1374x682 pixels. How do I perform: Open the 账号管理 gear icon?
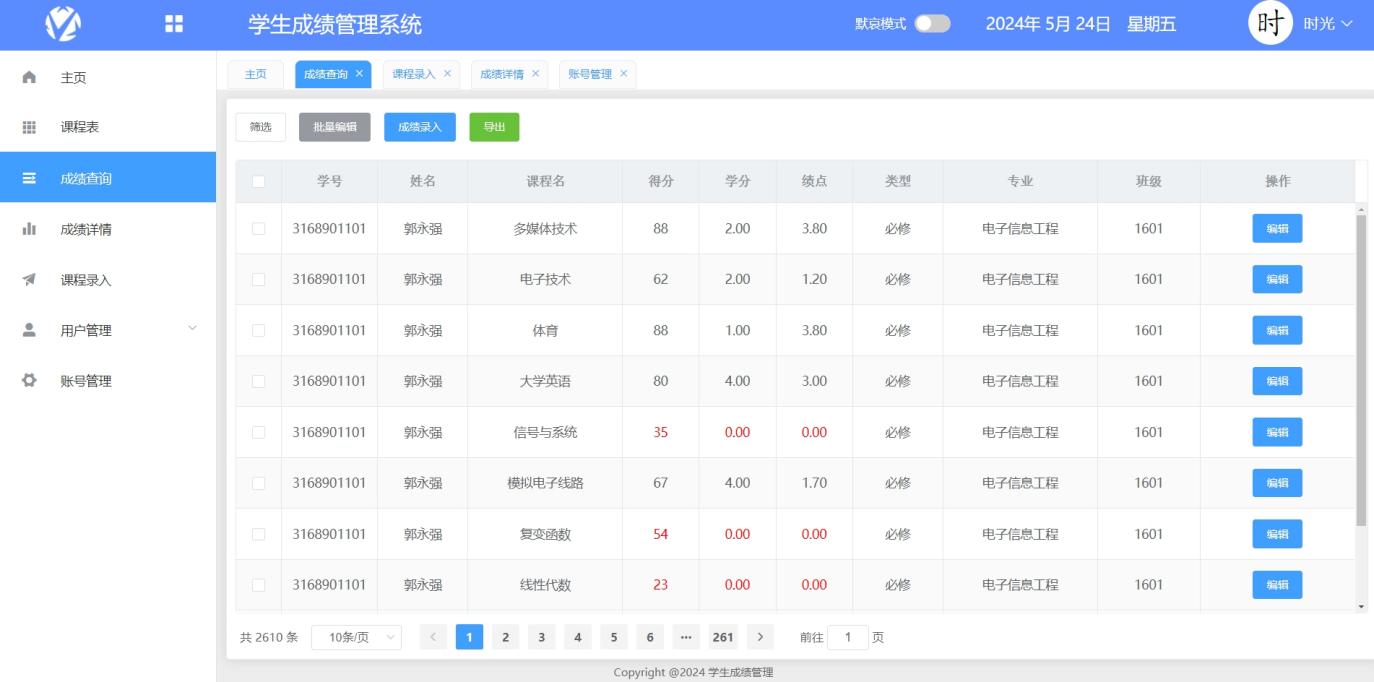coord(27,380)
